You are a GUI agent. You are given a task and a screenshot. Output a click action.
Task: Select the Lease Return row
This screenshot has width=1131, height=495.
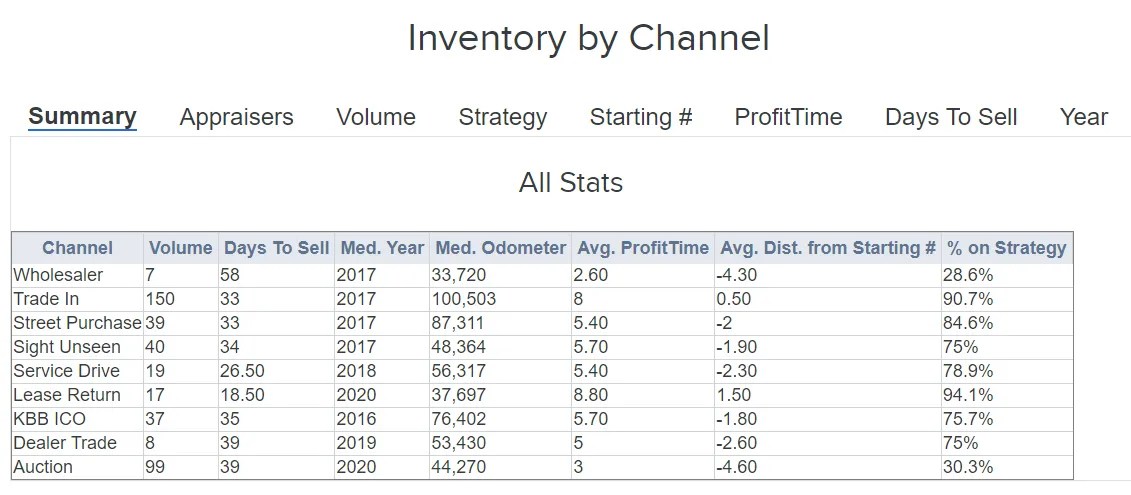coord(67,395)
